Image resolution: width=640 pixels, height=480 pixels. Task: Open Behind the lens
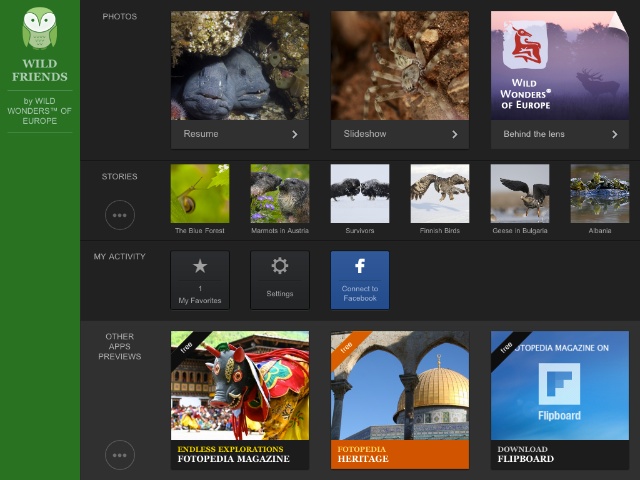tap(560, 134)
